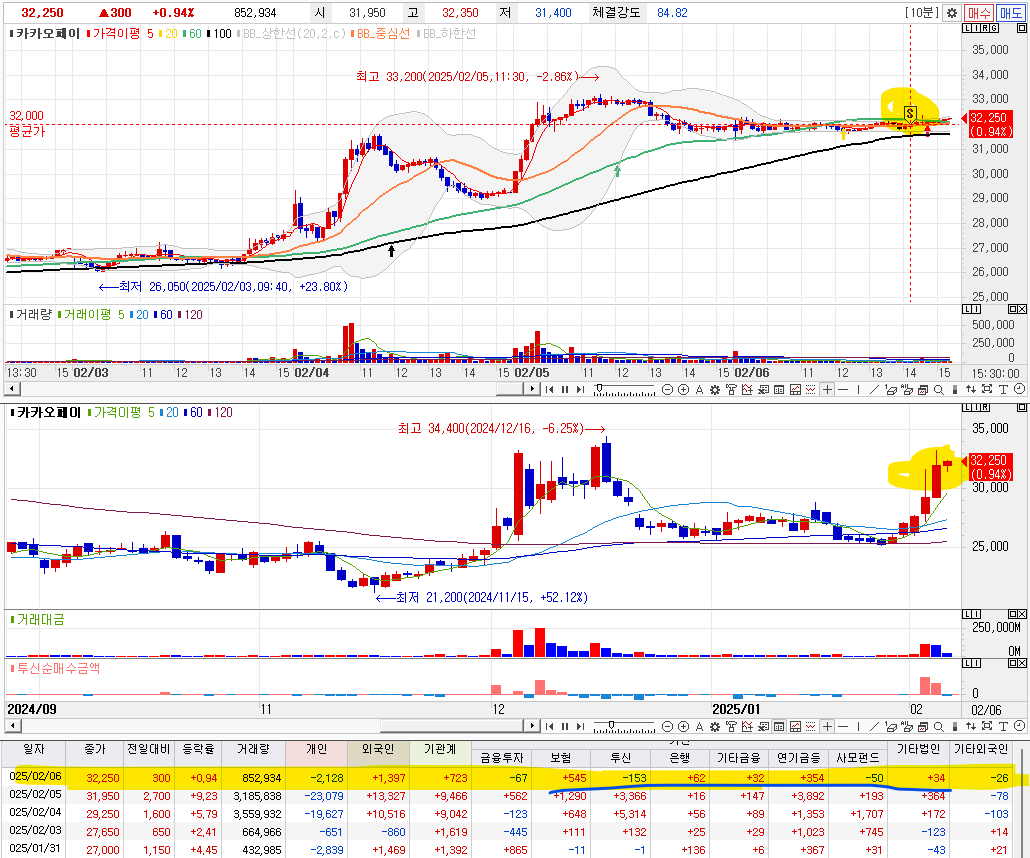This screenshot has width=1030, height=858.
Task: Open chart settings gear beside 매수 button
Action: pyautogui.click(x=951, y=12)
